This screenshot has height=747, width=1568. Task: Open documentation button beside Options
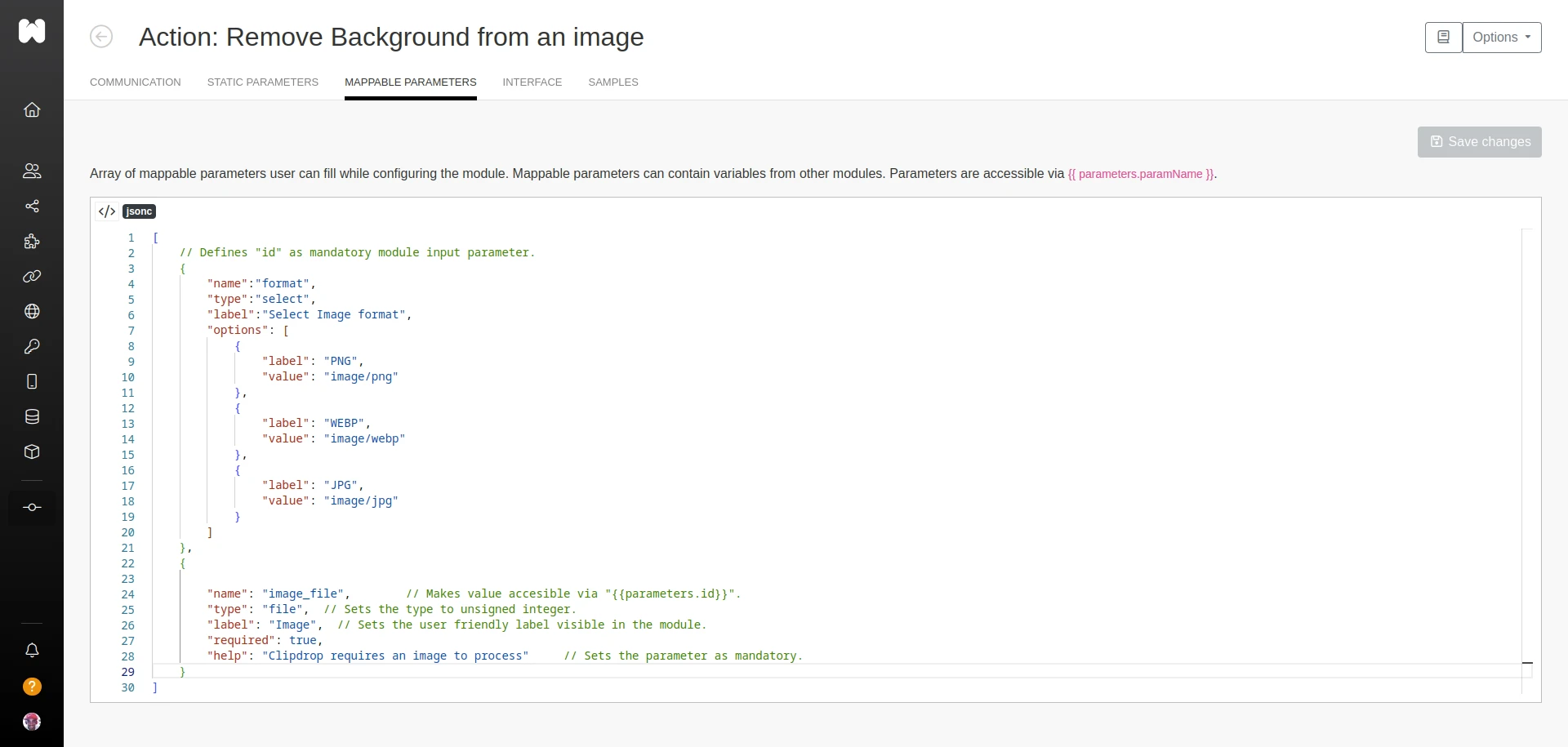point(1443,38)
